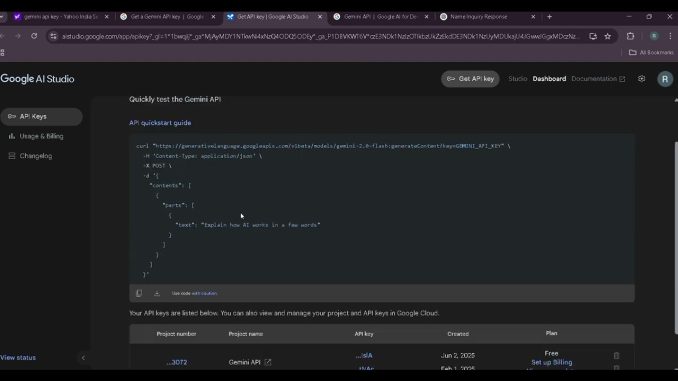The image size is (678, 381).
Task: Select API Keys in the sidebar
Action: [x=42, y=116]
